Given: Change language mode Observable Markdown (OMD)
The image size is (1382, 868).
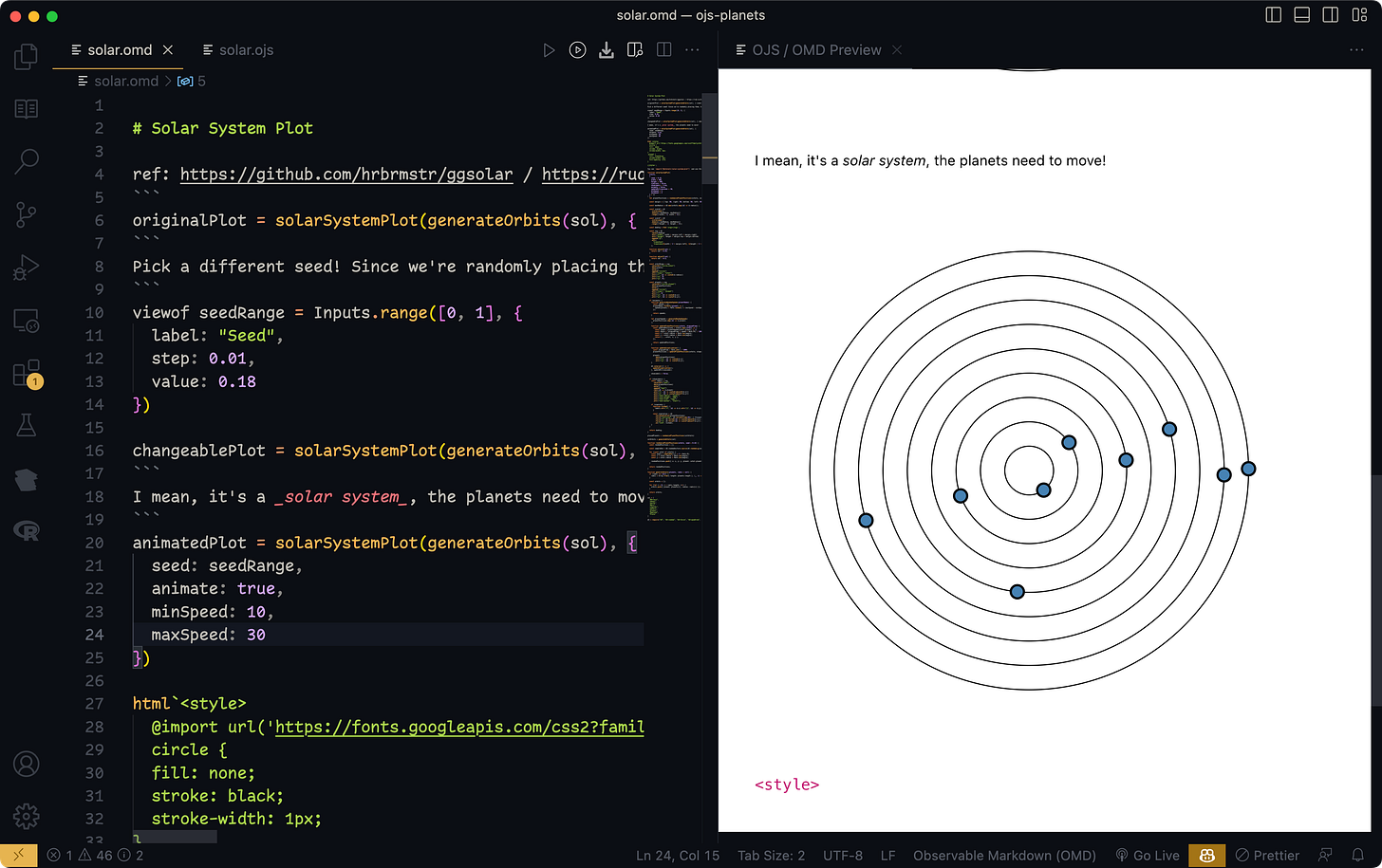Looking at the screenshot, I should click(1004, 856).
